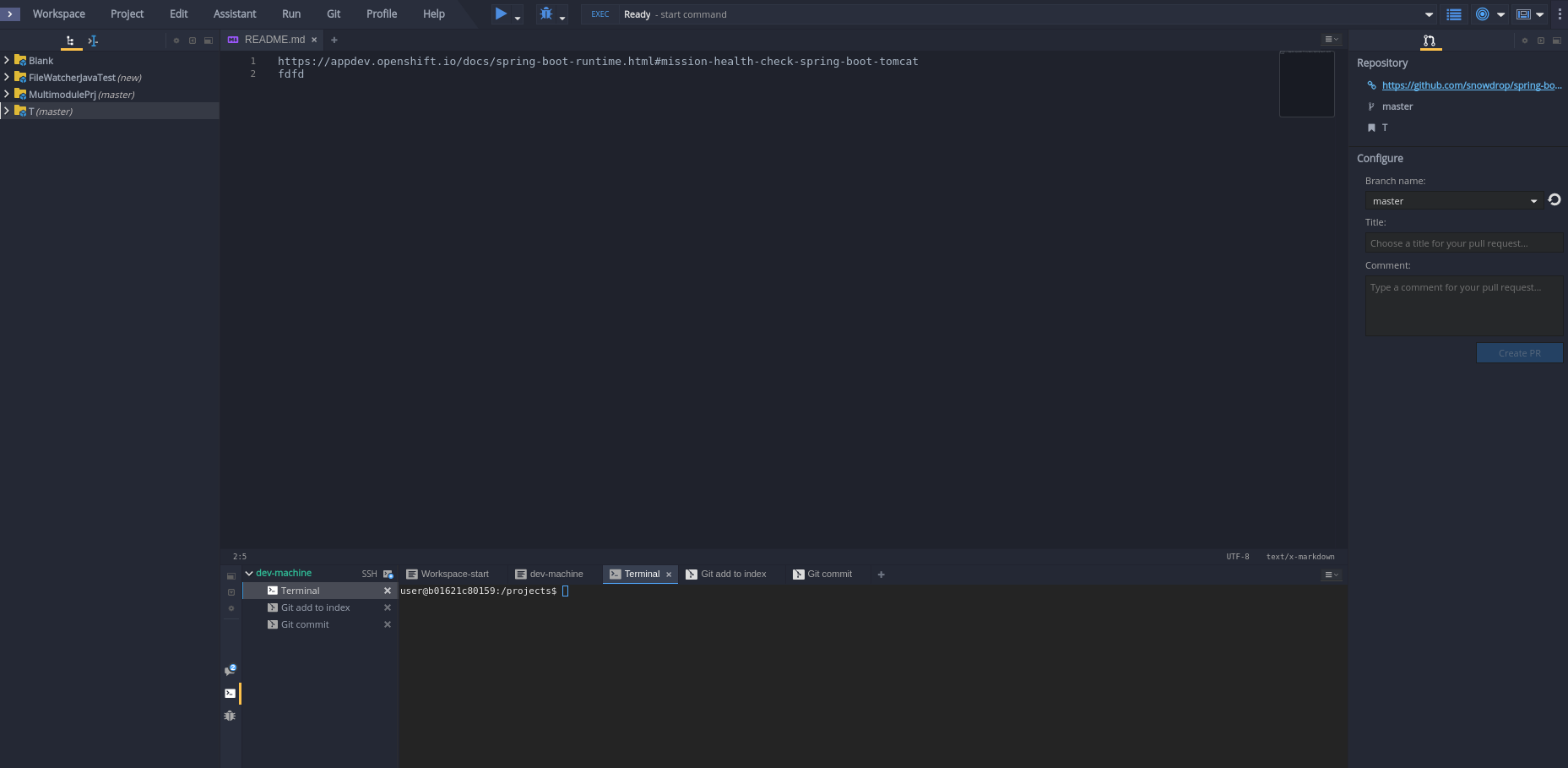This screenshot has width=1568, height=768.
Task: Open the editor panel layout icon in toolbar
Action: pos(1524,14)
